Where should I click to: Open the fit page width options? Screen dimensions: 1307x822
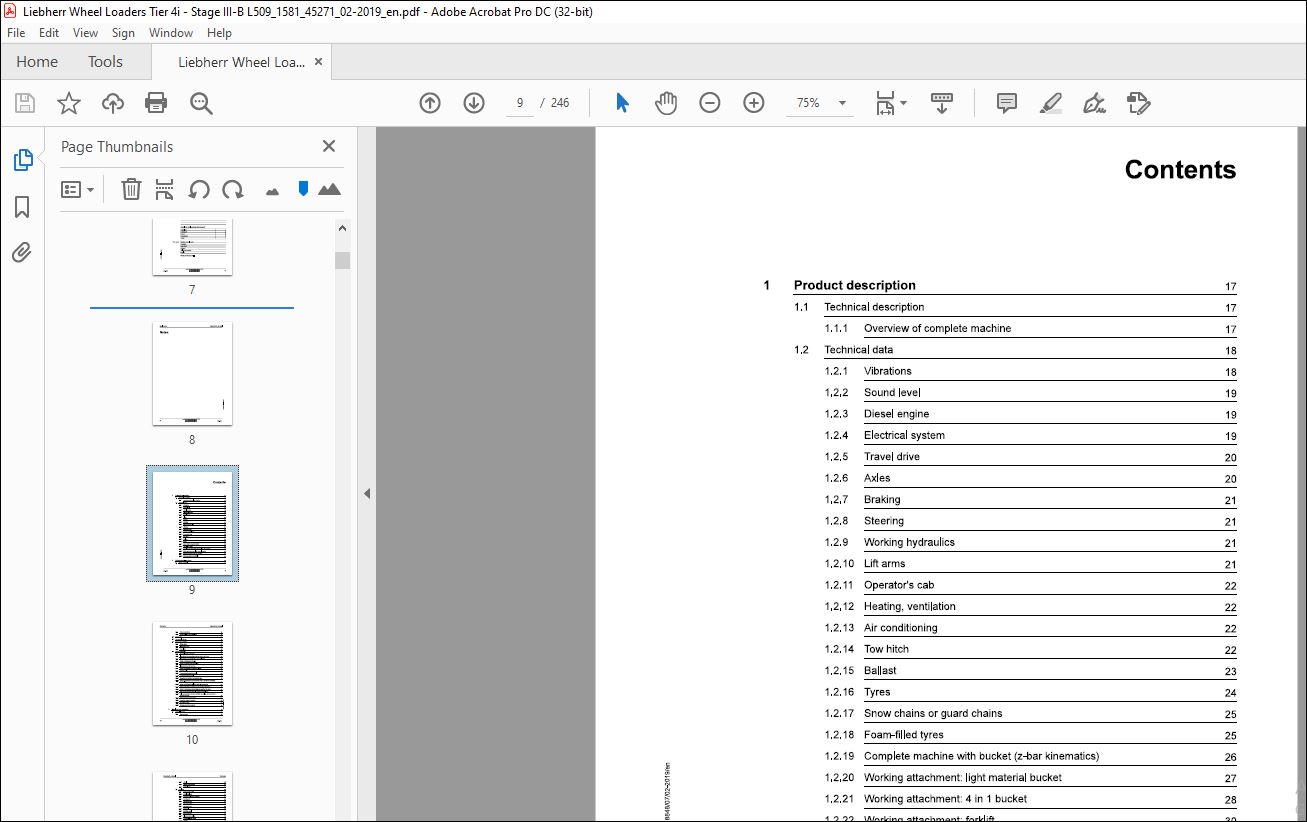pyautogui.click(x=890, y=103)
